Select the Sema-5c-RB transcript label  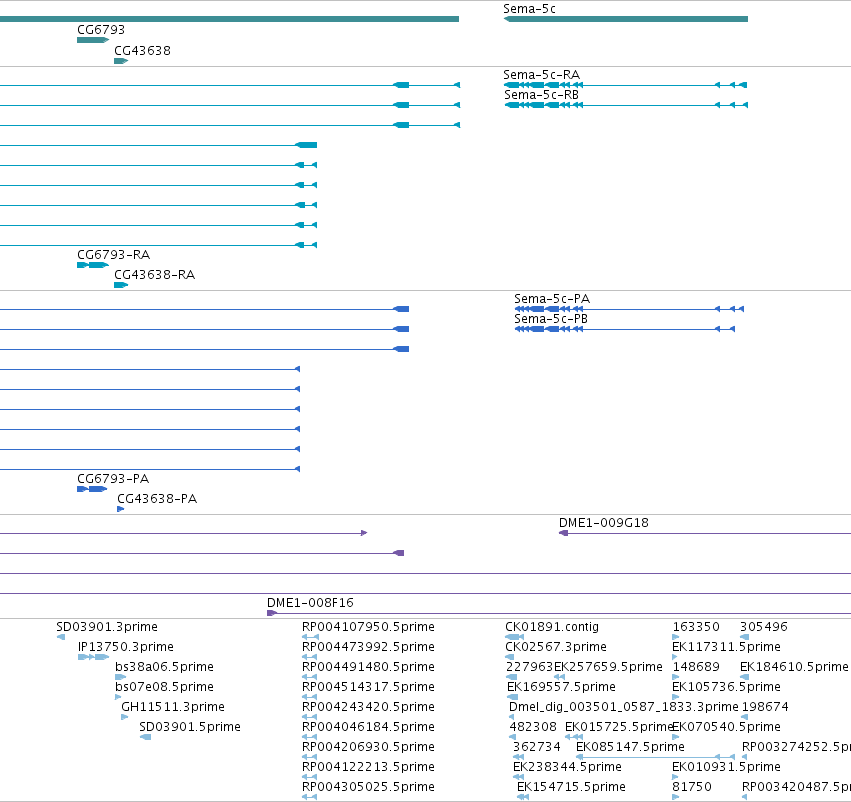(541, 94)
